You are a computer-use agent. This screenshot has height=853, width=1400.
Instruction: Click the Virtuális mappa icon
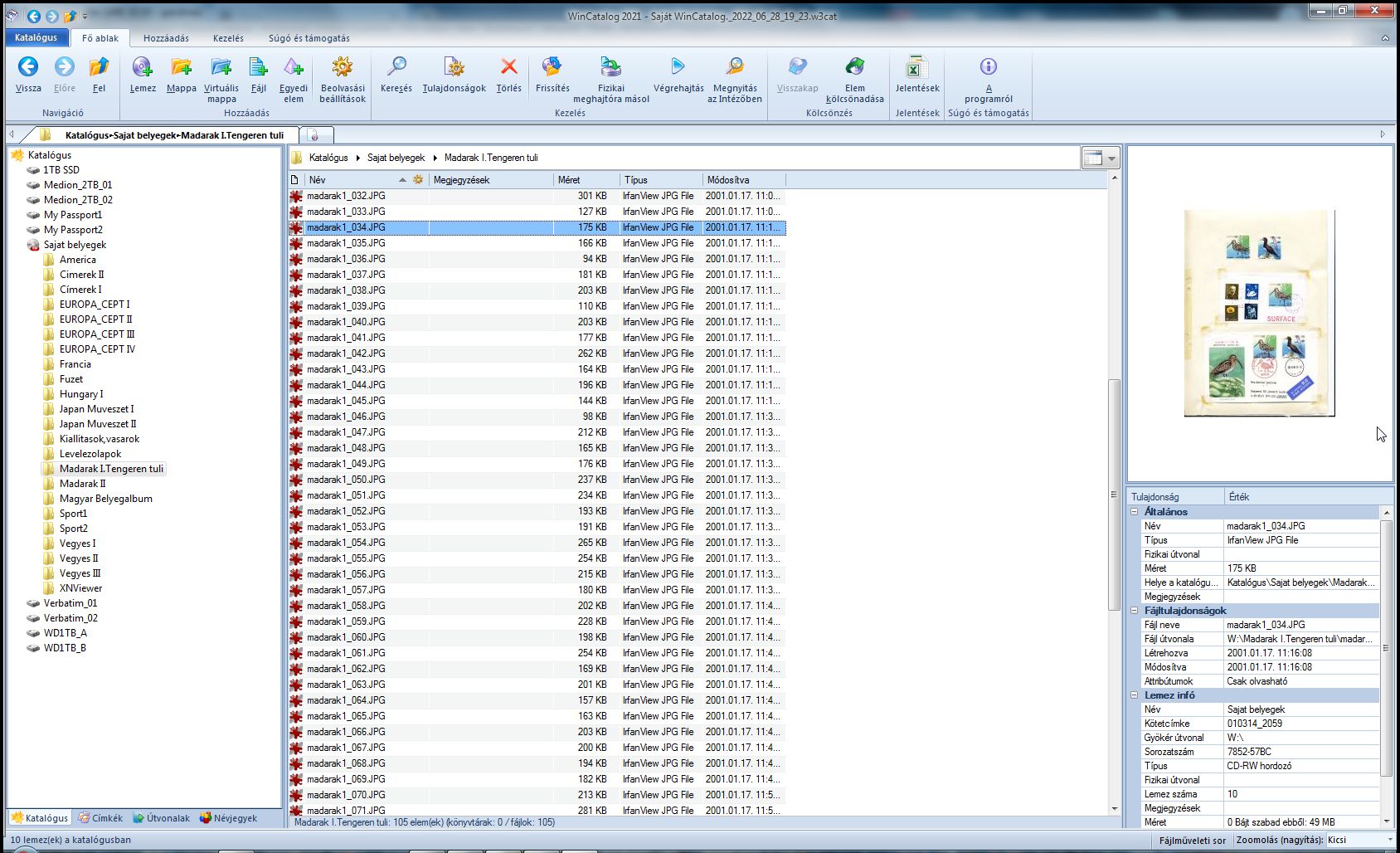click(x=221, y=67)
